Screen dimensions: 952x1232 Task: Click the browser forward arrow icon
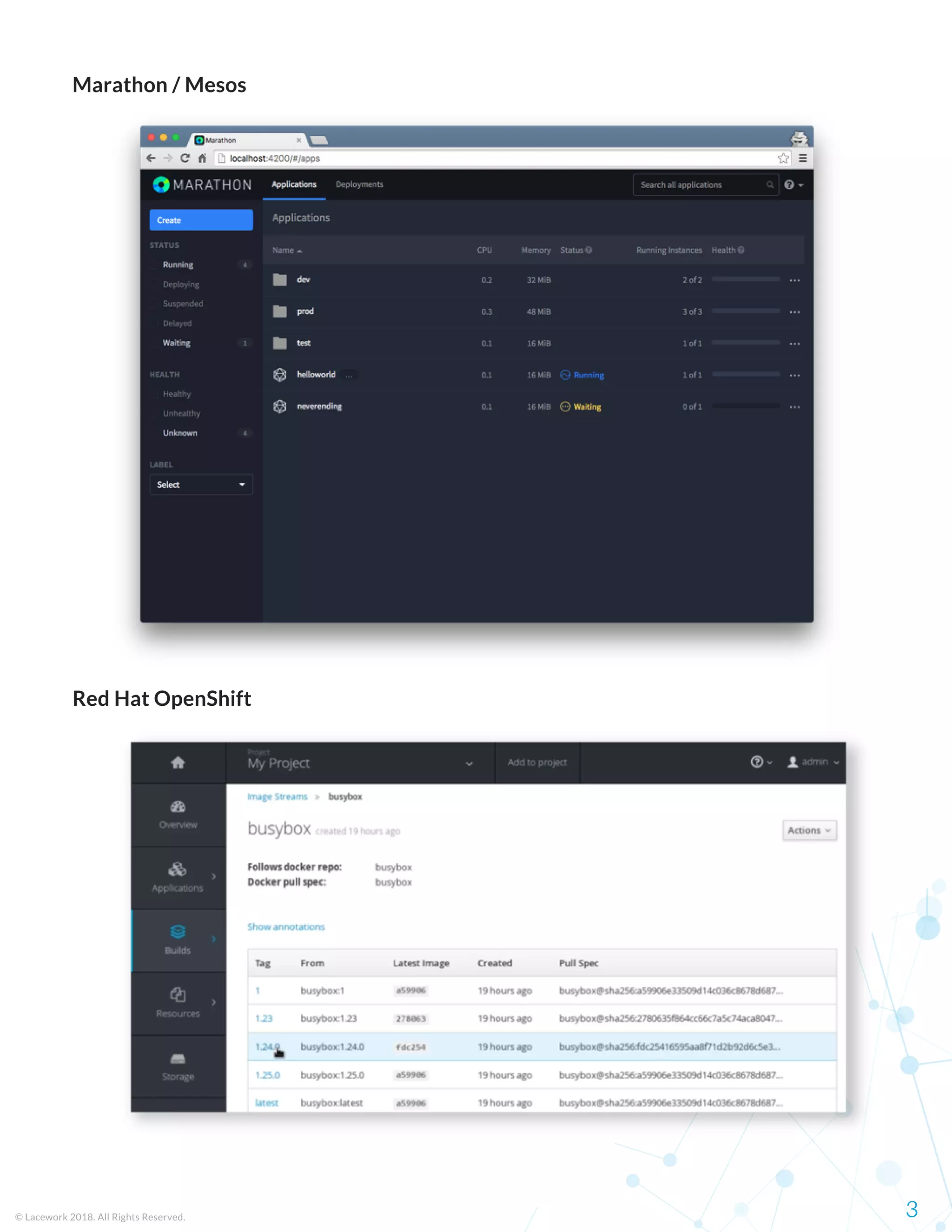pos(167,159)
